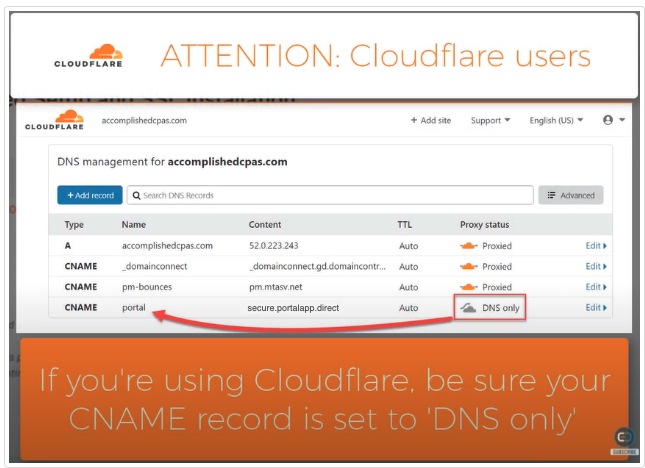645x468 pixels.
Task: Click the Add record button
Action: [x=90, y=195]
